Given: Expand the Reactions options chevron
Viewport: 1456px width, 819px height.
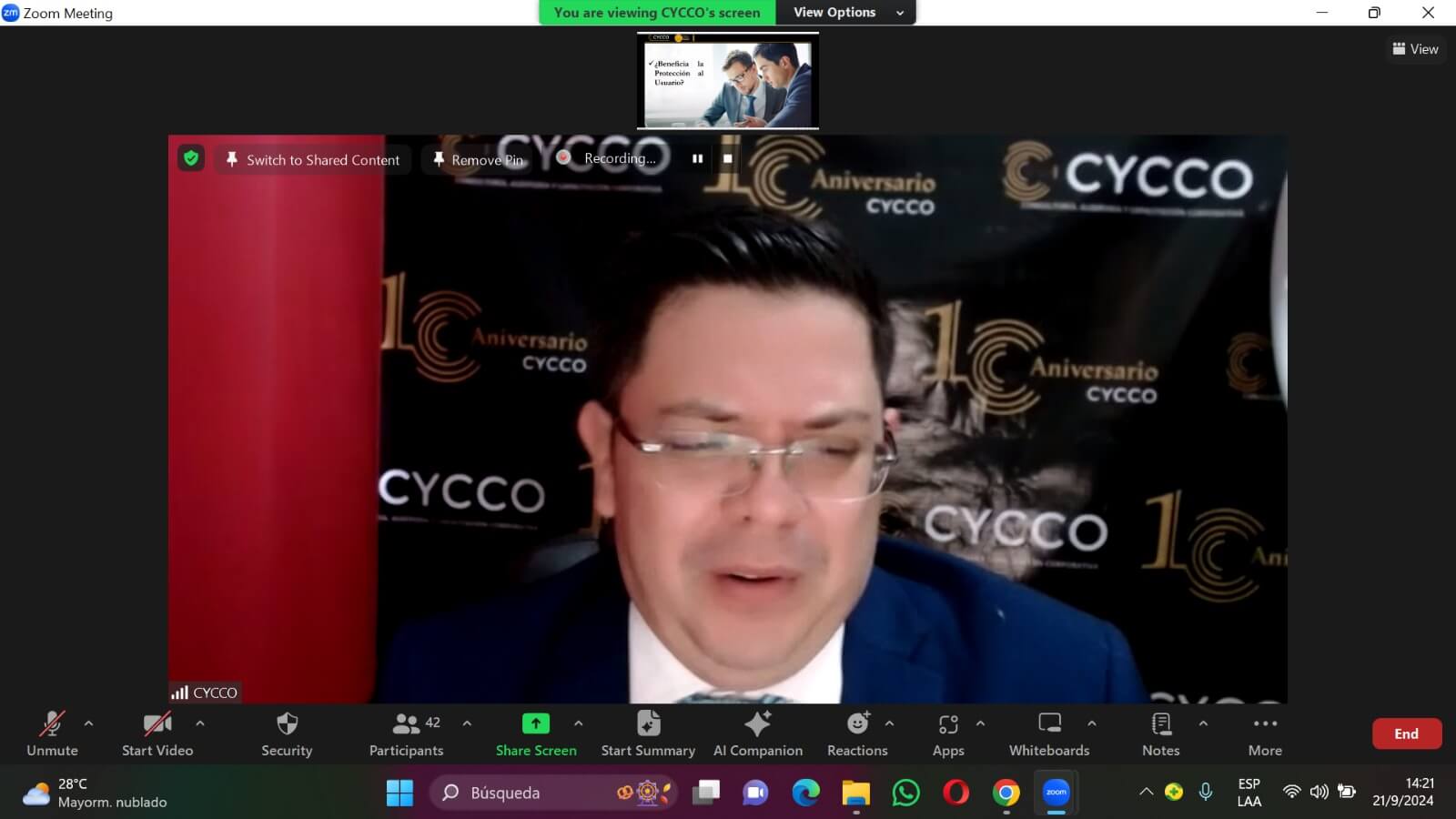Looking at the screenshot, I should [x=889, y=723].
